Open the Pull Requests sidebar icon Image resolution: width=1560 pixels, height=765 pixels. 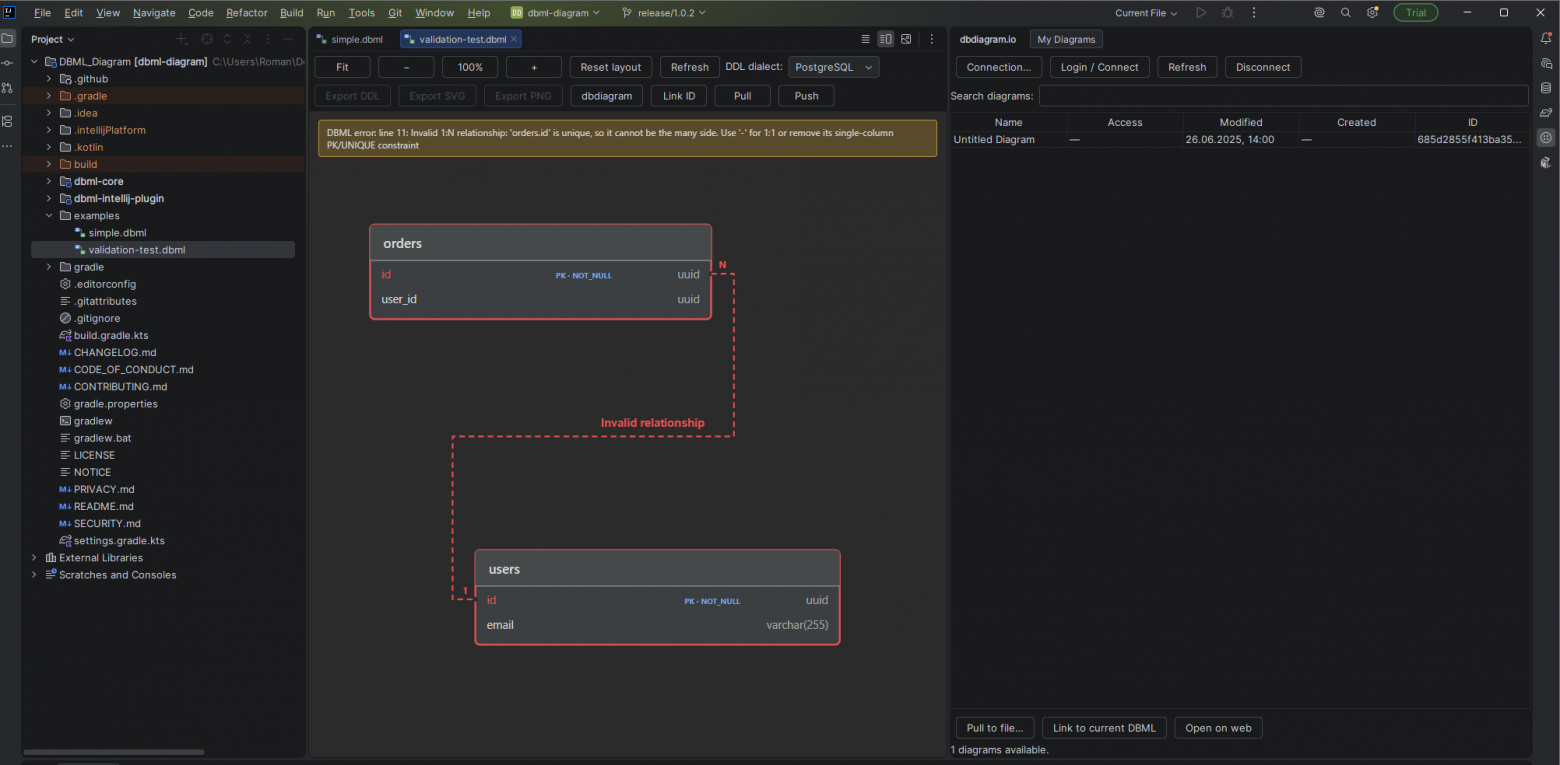point(8,88)
